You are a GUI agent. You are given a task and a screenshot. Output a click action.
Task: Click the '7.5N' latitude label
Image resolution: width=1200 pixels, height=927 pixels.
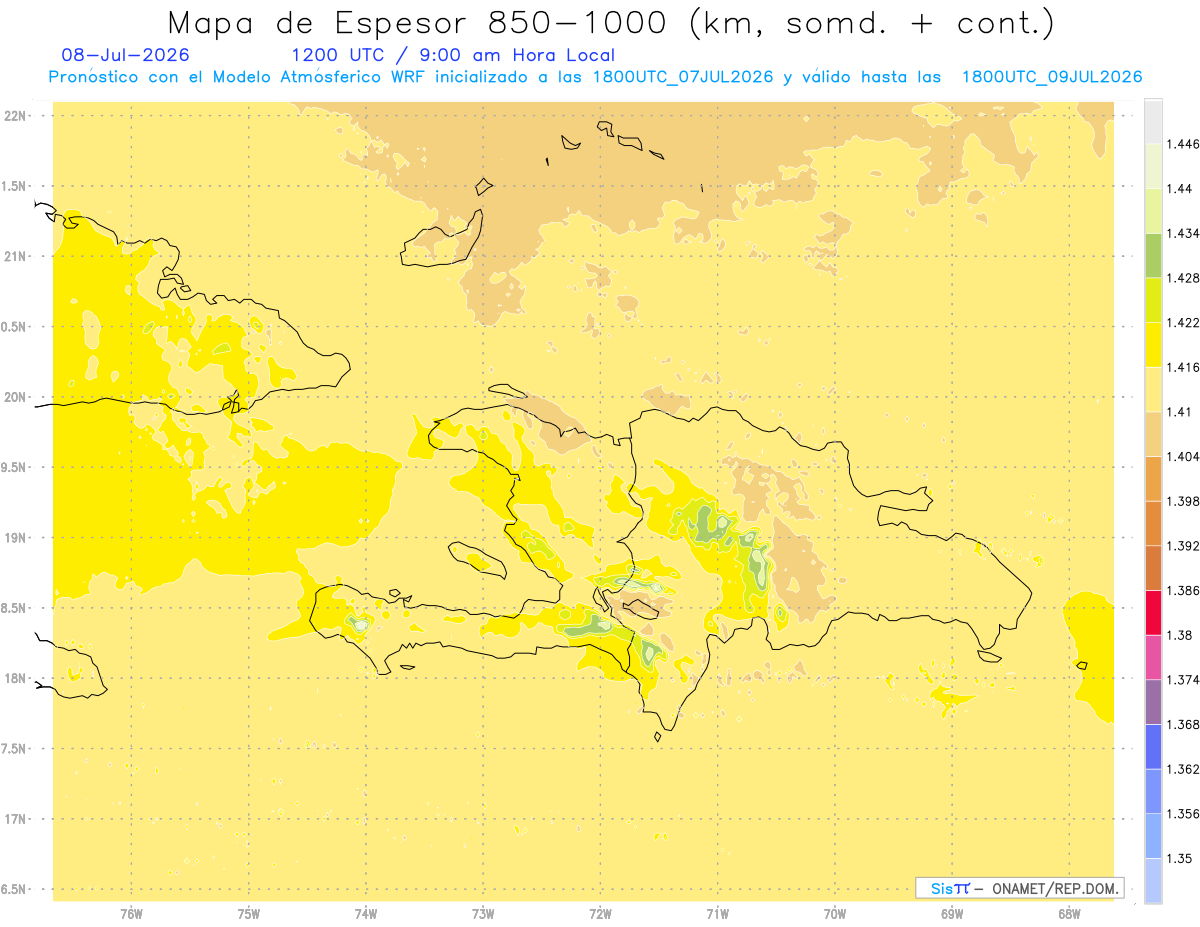[15, 749]
